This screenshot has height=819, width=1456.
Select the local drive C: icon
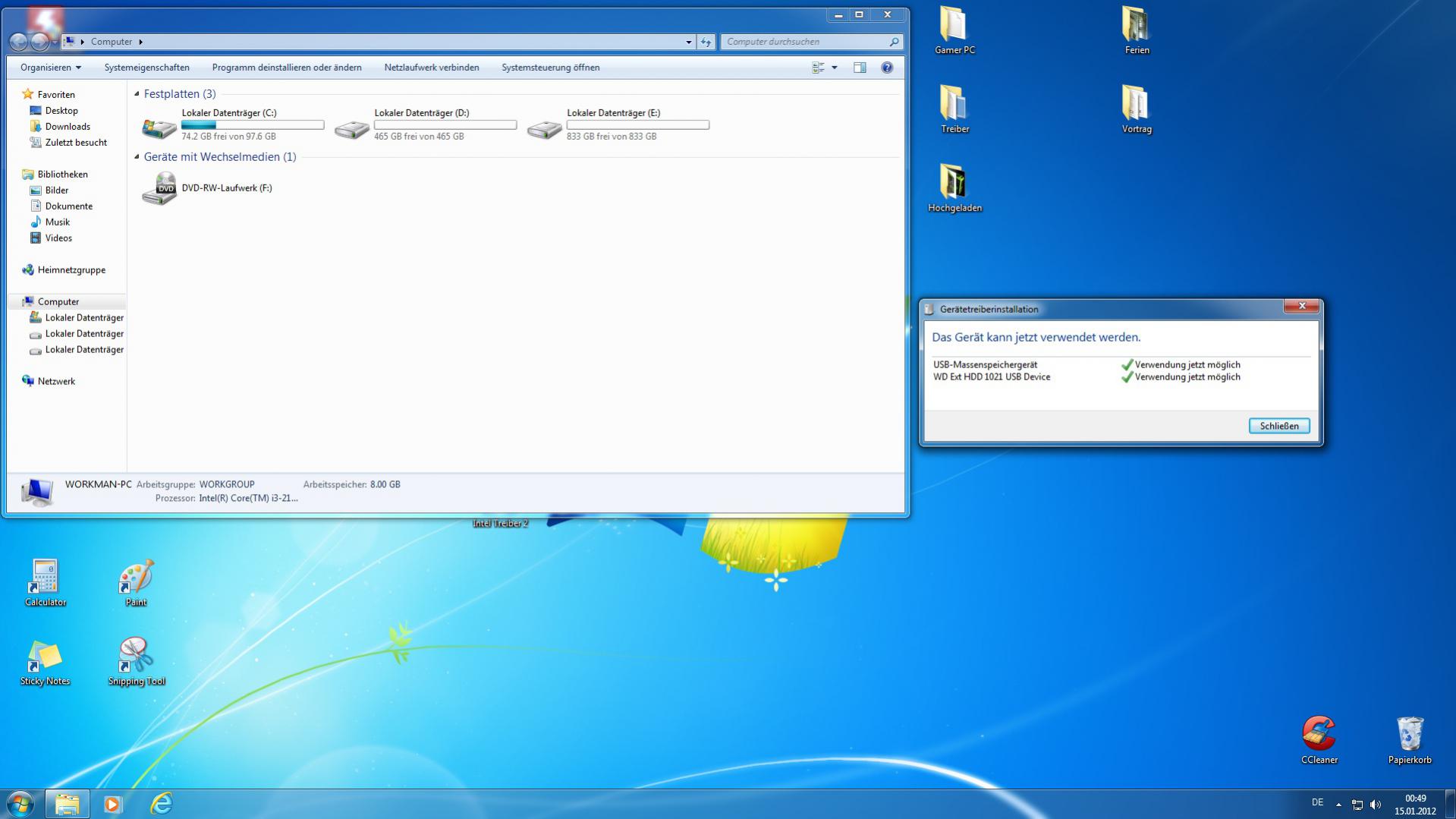[159, 127]
